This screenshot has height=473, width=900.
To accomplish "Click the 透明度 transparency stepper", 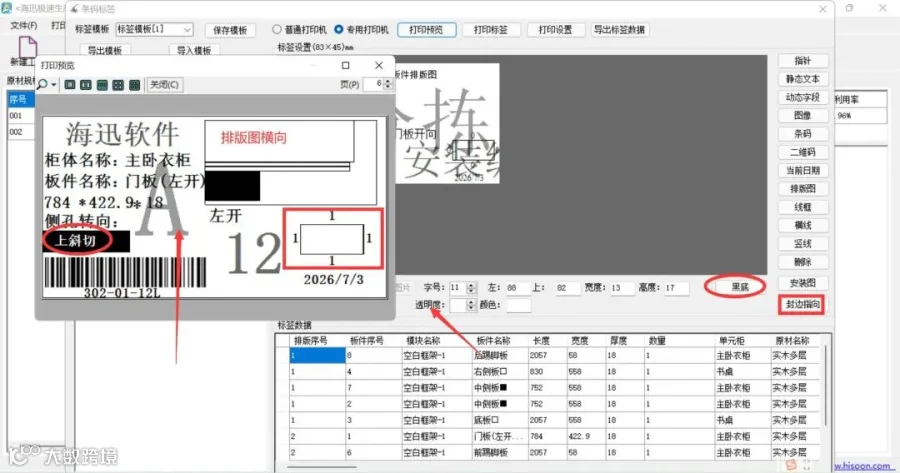I will (471, 305).
